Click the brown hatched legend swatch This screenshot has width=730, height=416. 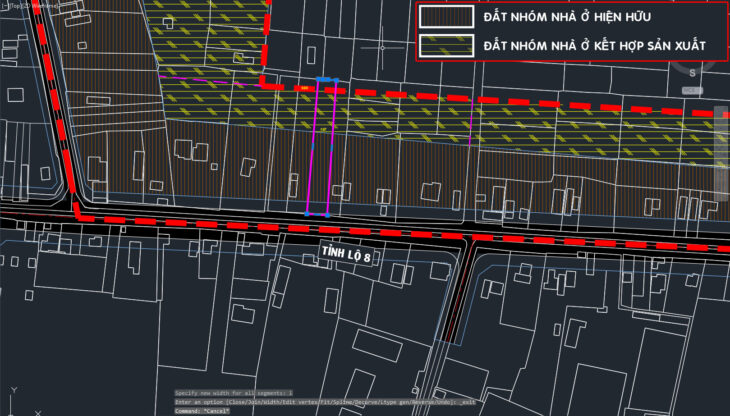[x=445, y=17]
